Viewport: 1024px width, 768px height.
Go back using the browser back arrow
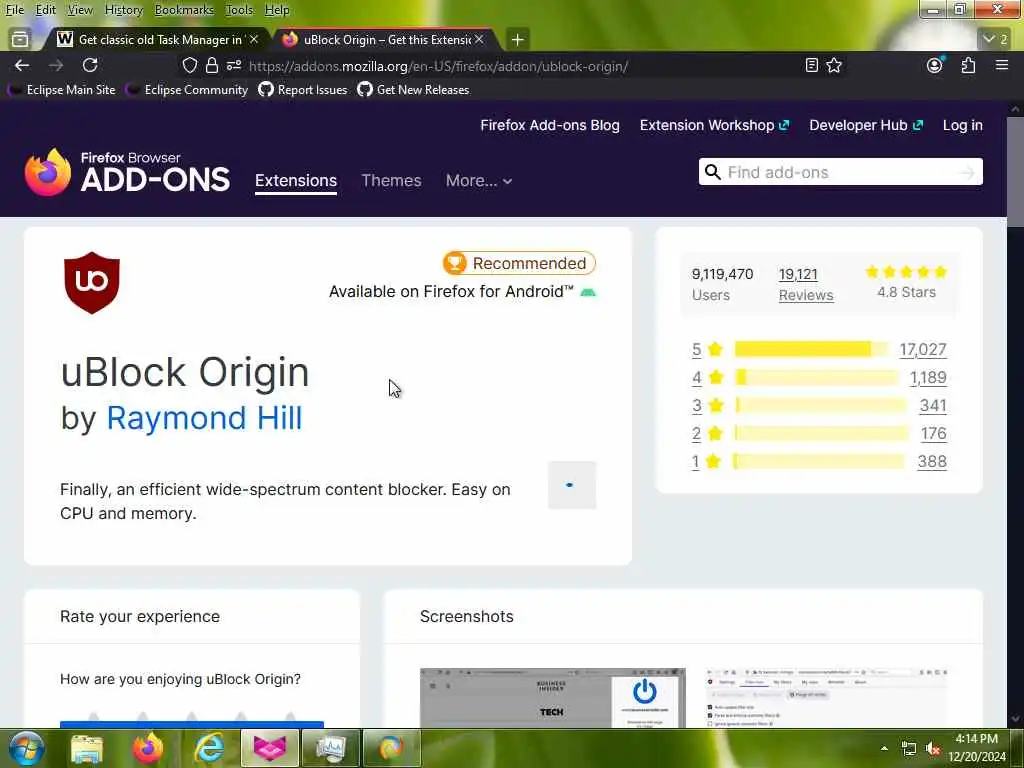point(22,65)
